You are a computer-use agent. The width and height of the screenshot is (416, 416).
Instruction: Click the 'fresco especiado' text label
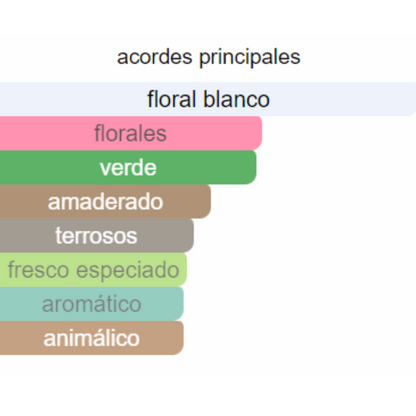click(x=94, y=270)
